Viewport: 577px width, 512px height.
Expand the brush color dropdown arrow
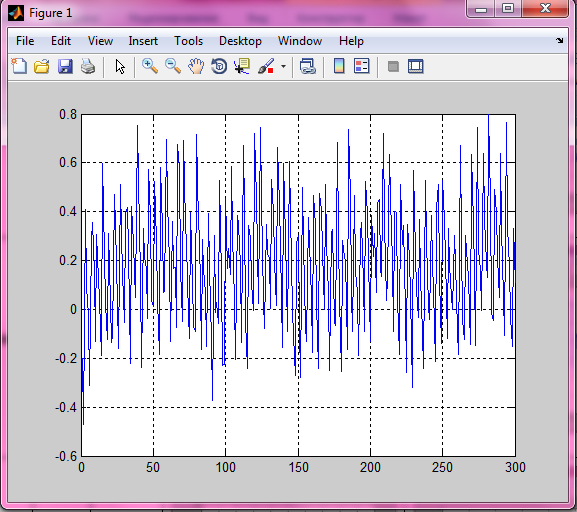coord(283,67)
